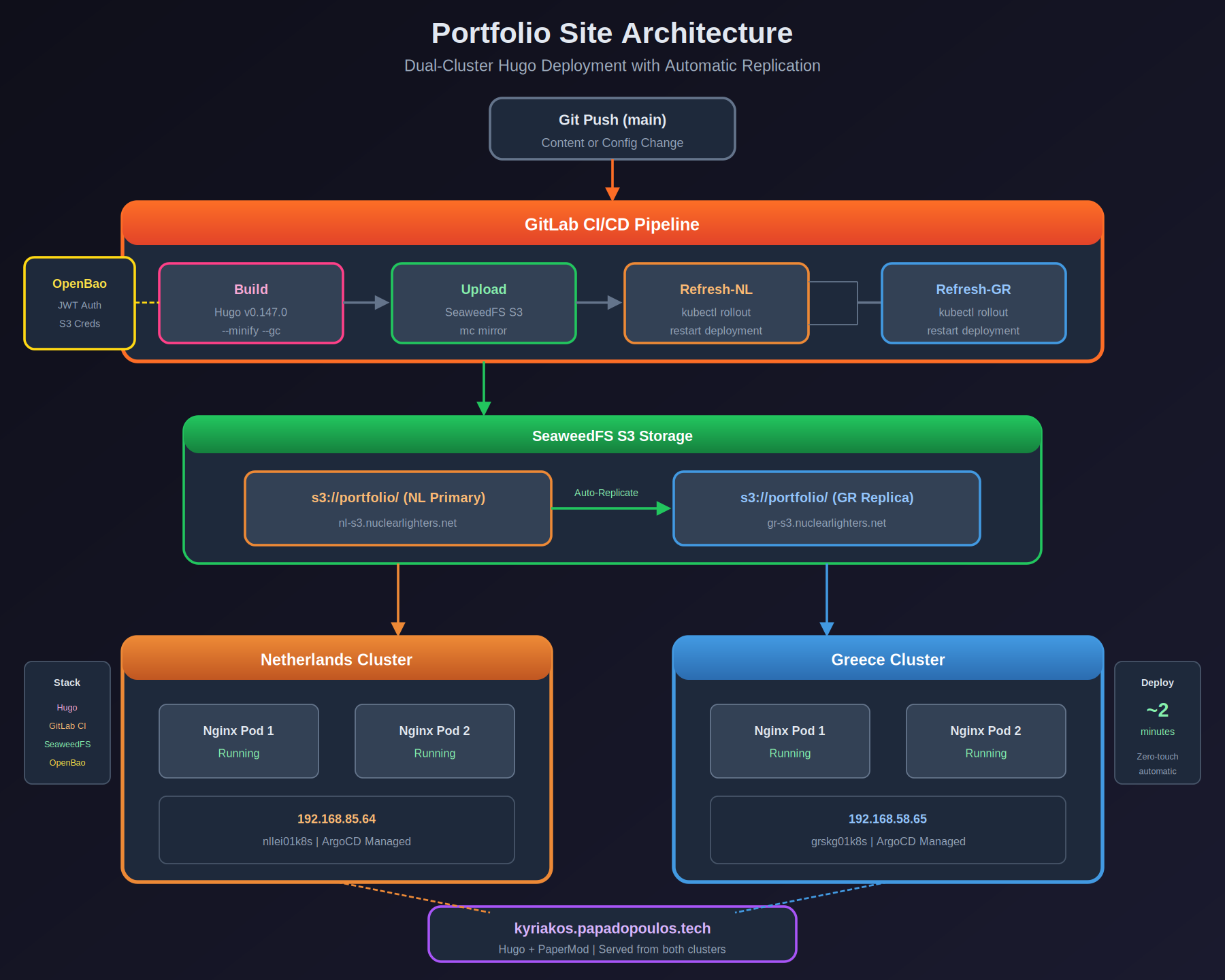
Task: Click the ~2 minutes Deploy indicator
Action: pyautogui.click(x=1156, y=710)
